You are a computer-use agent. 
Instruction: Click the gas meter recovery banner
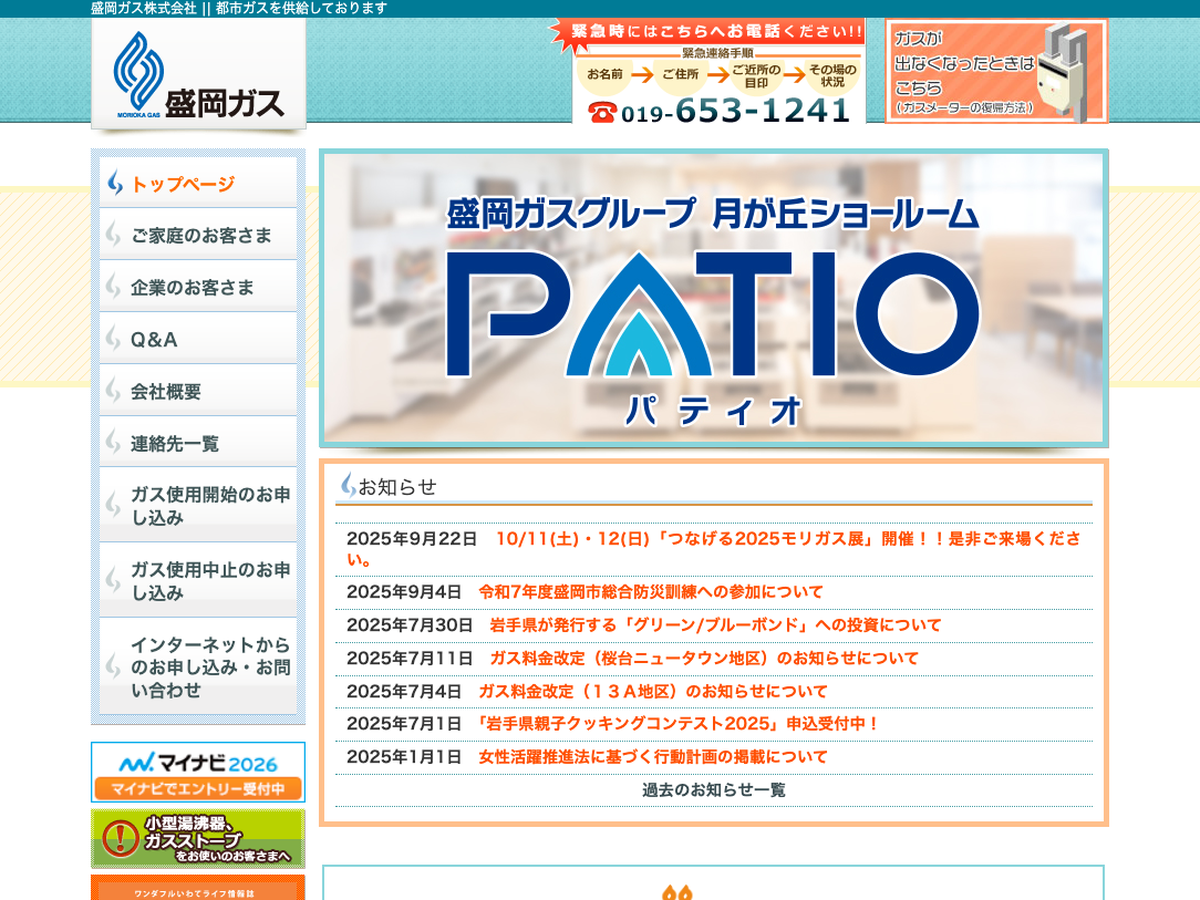[x=996, y=71]
